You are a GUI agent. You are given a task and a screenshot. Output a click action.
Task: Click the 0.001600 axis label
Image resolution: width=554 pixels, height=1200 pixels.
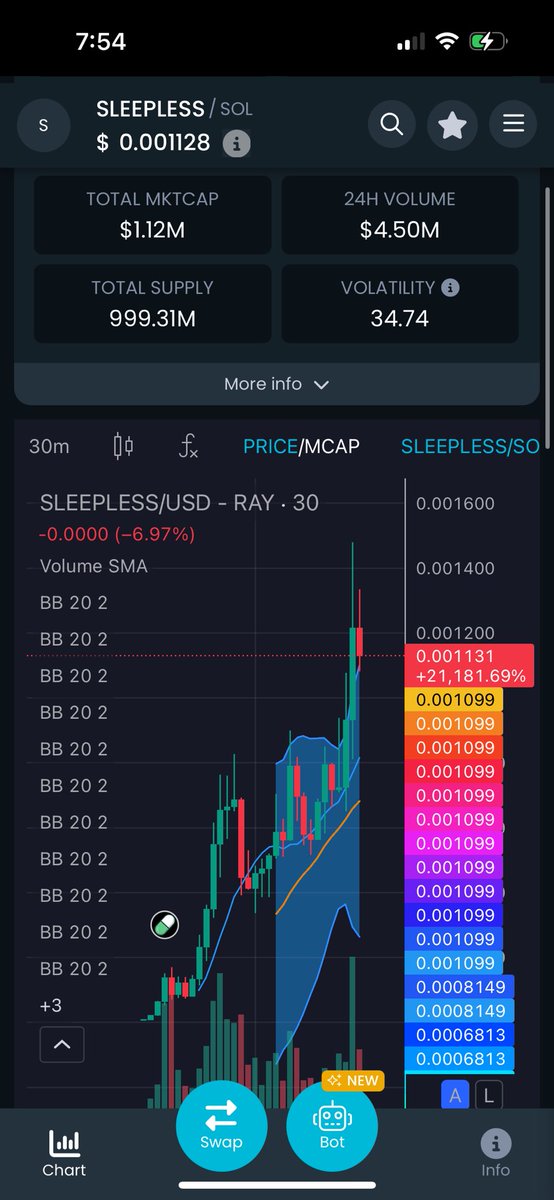[x=456, y=503]
